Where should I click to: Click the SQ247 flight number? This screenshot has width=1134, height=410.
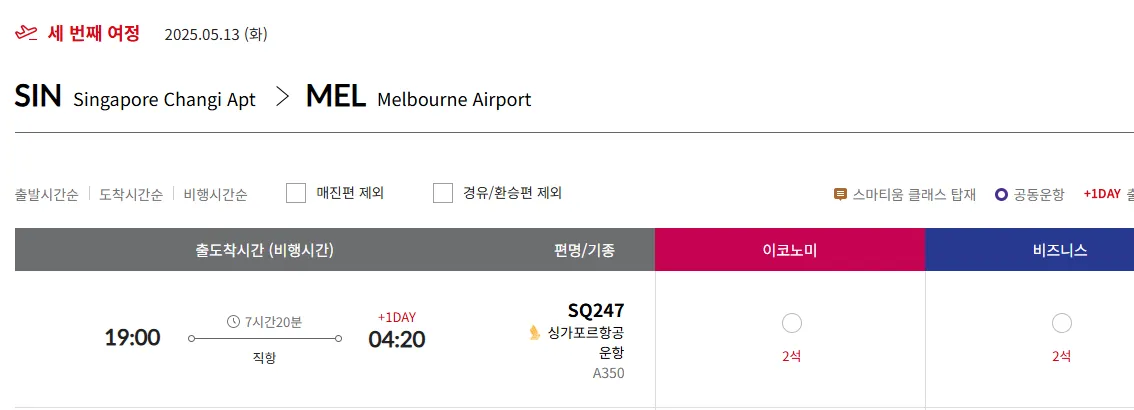(x=596, y=311)
